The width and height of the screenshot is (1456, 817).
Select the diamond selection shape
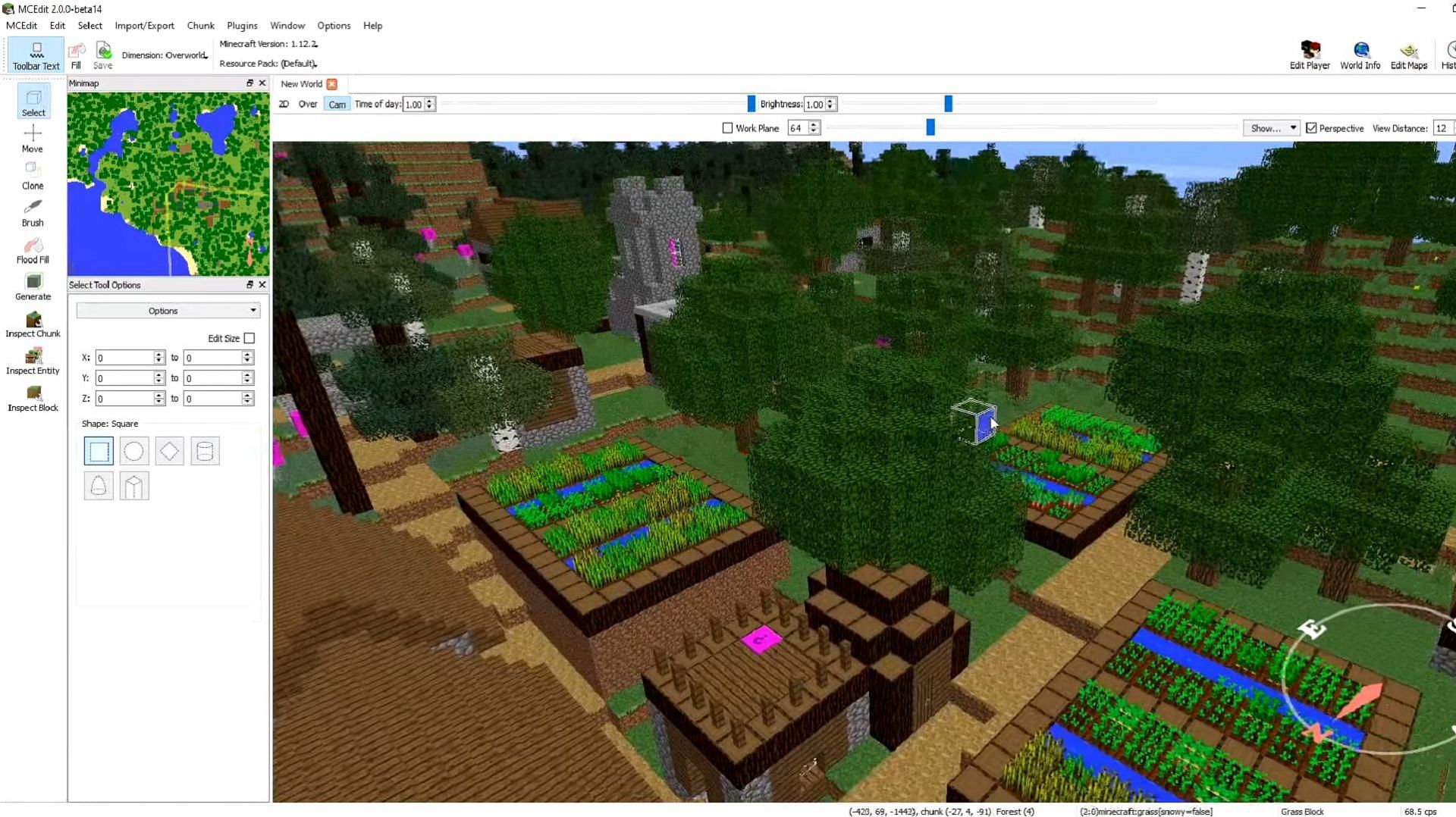pyautogui.click(x=169, y=451)
